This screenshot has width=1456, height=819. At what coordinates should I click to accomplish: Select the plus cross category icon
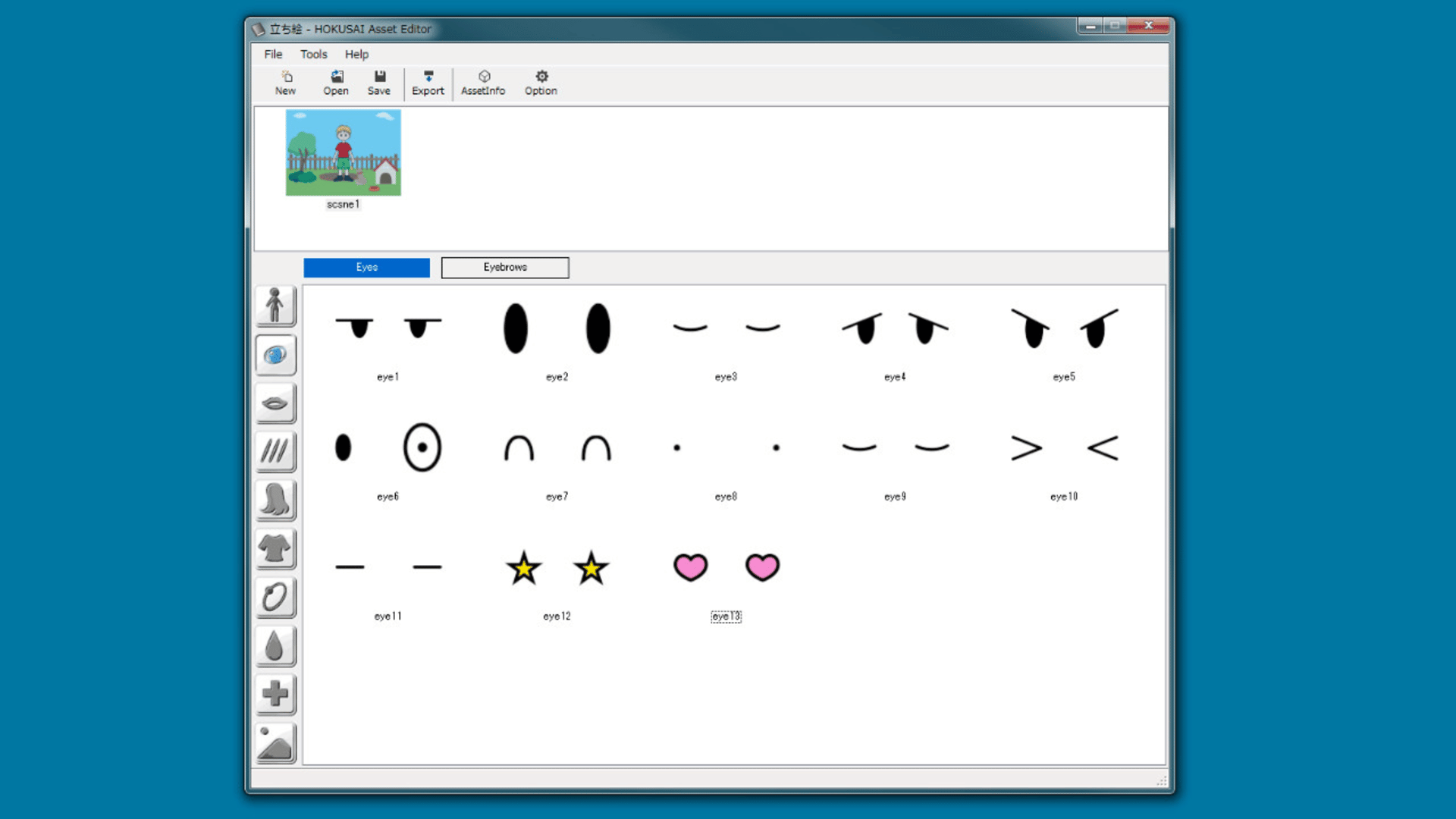coord(275,694)
